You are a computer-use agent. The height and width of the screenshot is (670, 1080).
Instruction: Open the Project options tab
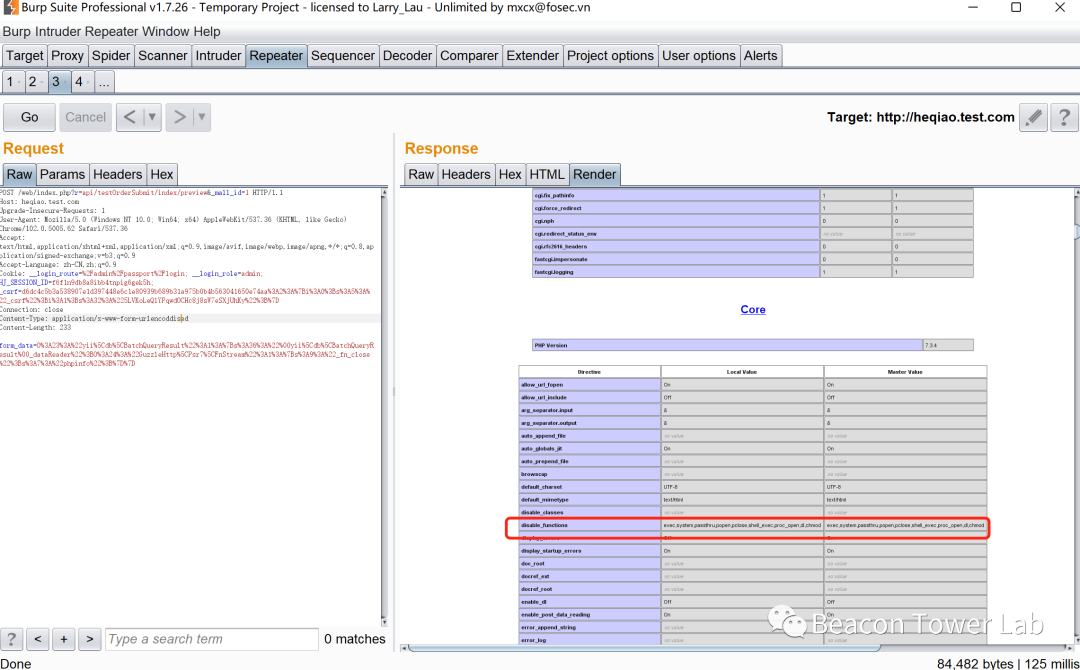[x=610, y=56]
